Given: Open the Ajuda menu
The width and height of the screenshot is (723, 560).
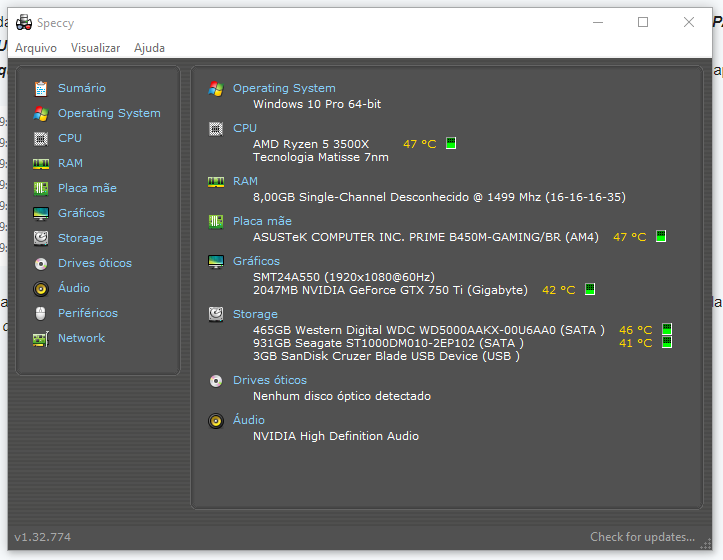Looking at the screenshot, I should (x=149, y=48).
